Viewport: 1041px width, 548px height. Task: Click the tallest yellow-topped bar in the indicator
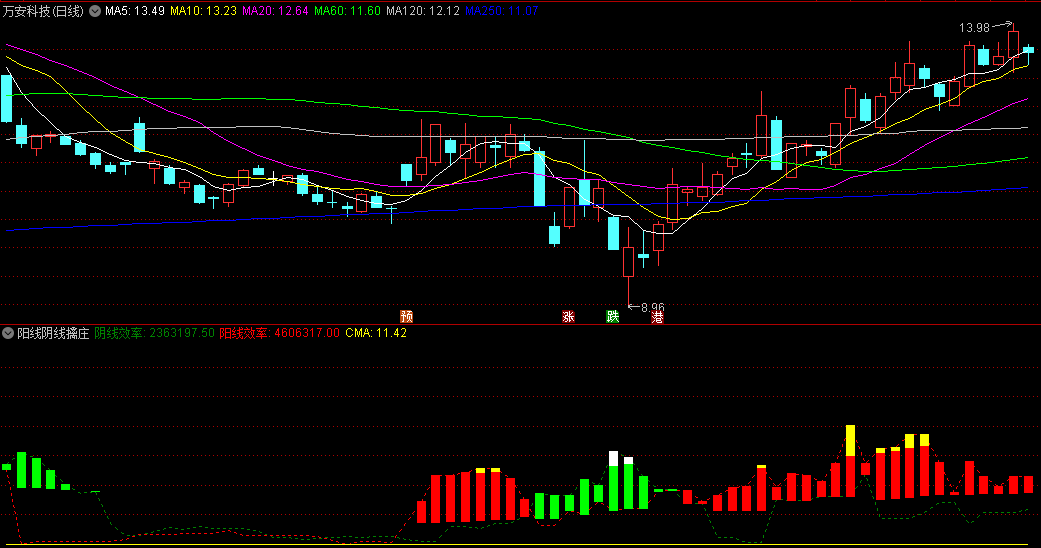coord(850,461)
